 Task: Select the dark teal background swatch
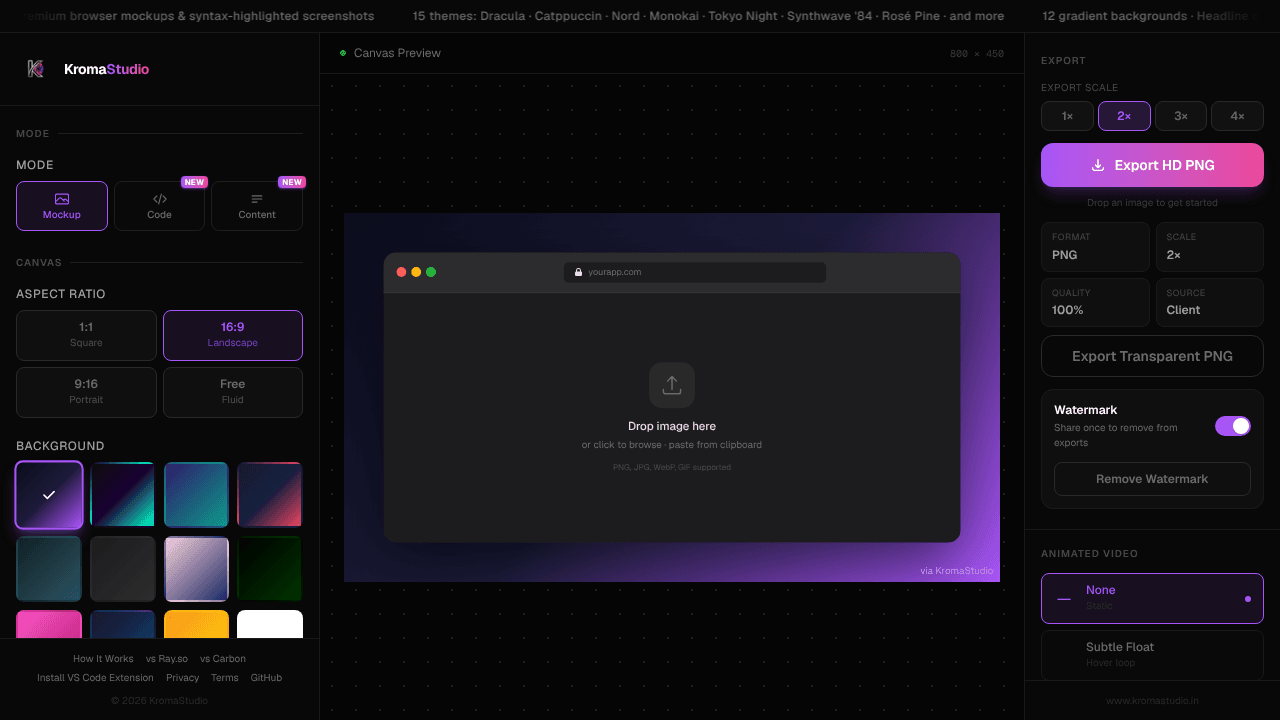click(49, 569)
